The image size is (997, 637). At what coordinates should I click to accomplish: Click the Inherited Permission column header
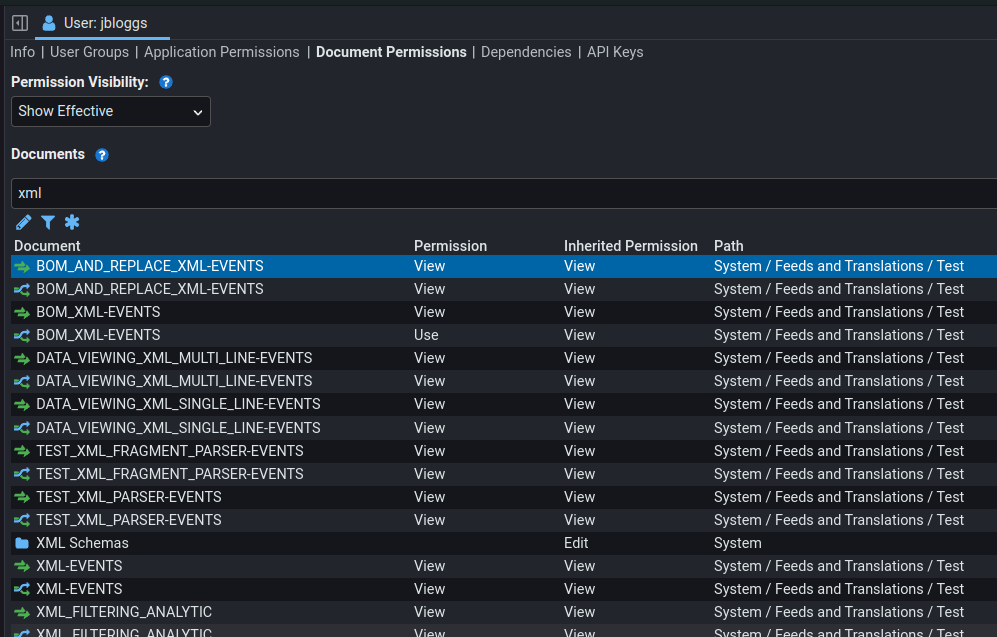tap(630, 246)
